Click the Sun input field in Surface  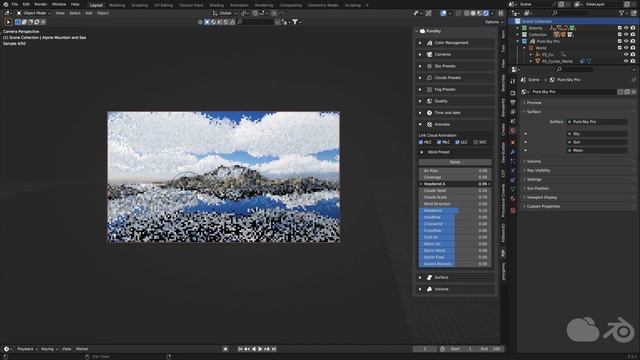click(x=597, y=142)
